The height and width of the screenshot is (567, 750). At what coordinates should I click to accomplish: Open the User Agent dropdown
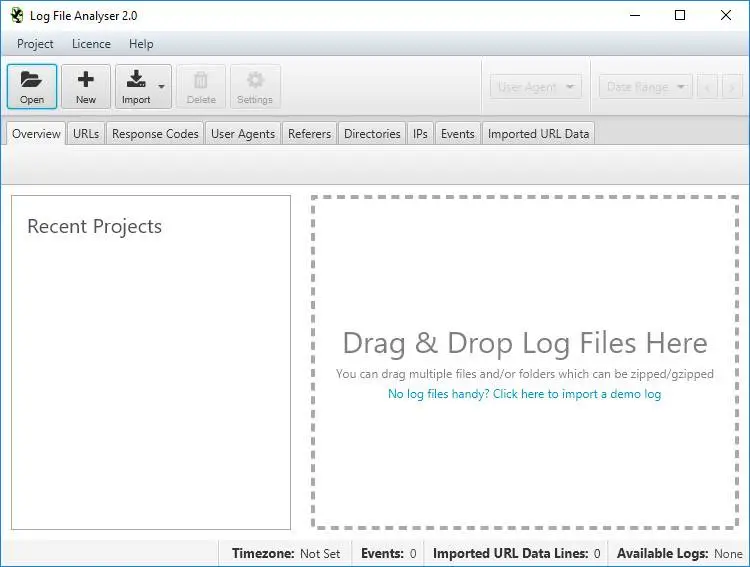(536, 87)
